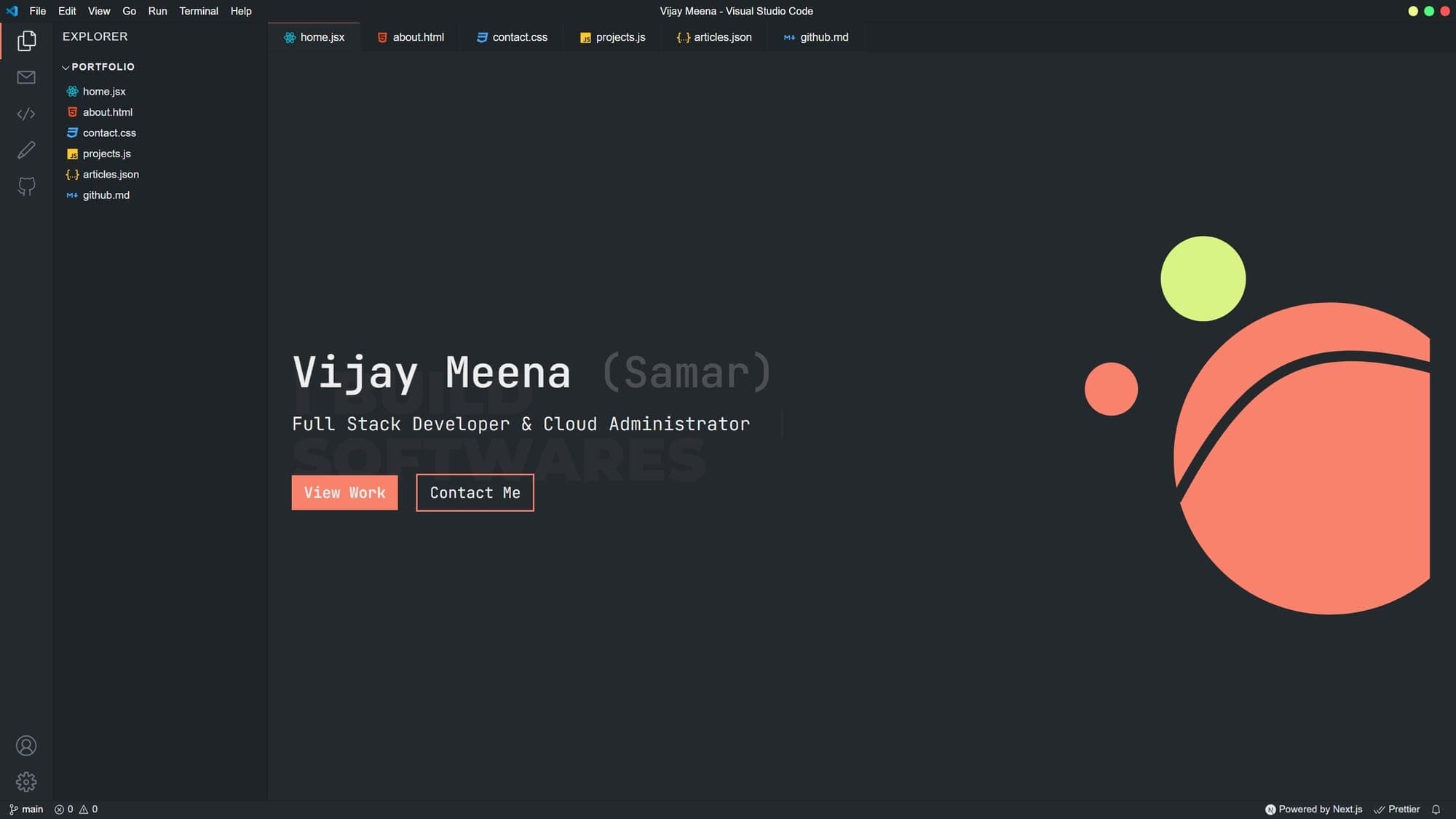Click the View Work button

[344, 492]
